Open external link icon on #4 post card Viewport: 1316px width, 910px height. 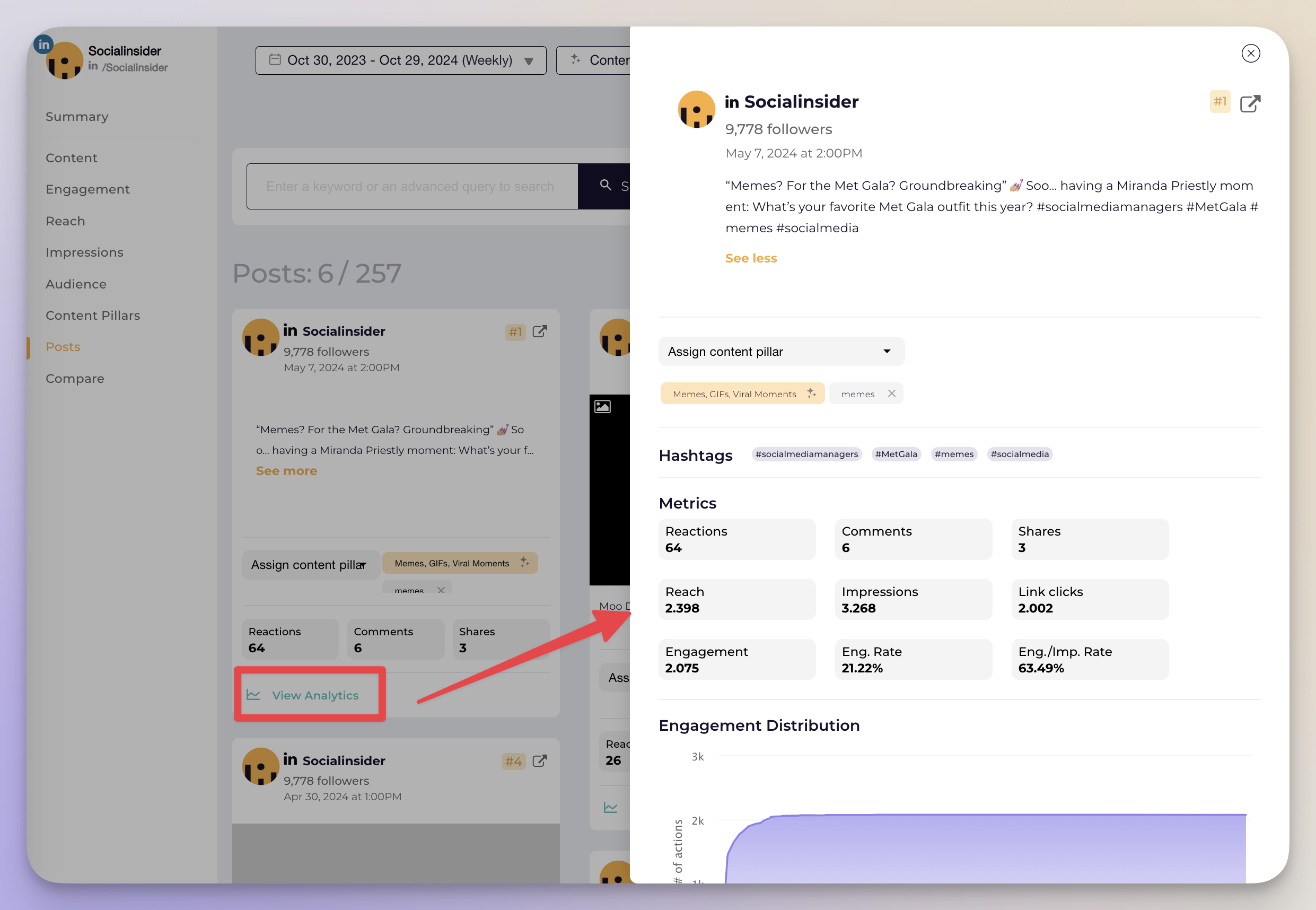[539, 761]
